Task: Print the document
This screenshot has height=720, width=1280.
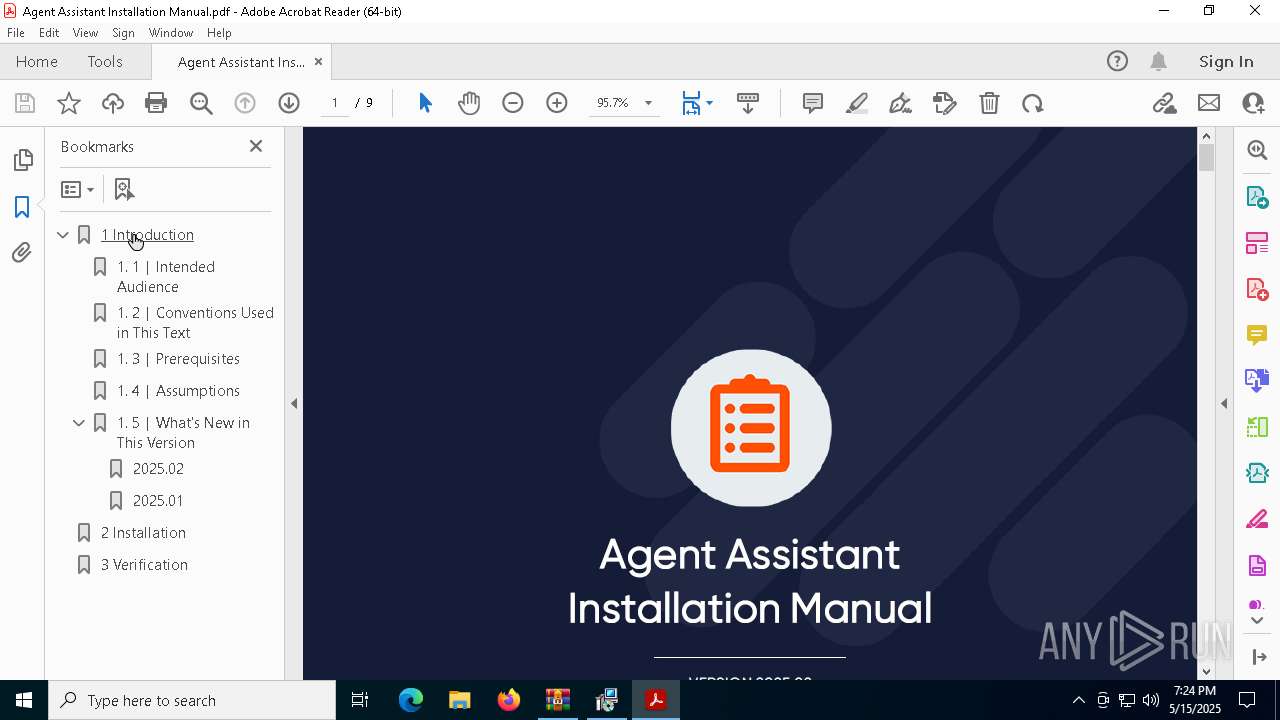Action: click(x=156, y=103)
